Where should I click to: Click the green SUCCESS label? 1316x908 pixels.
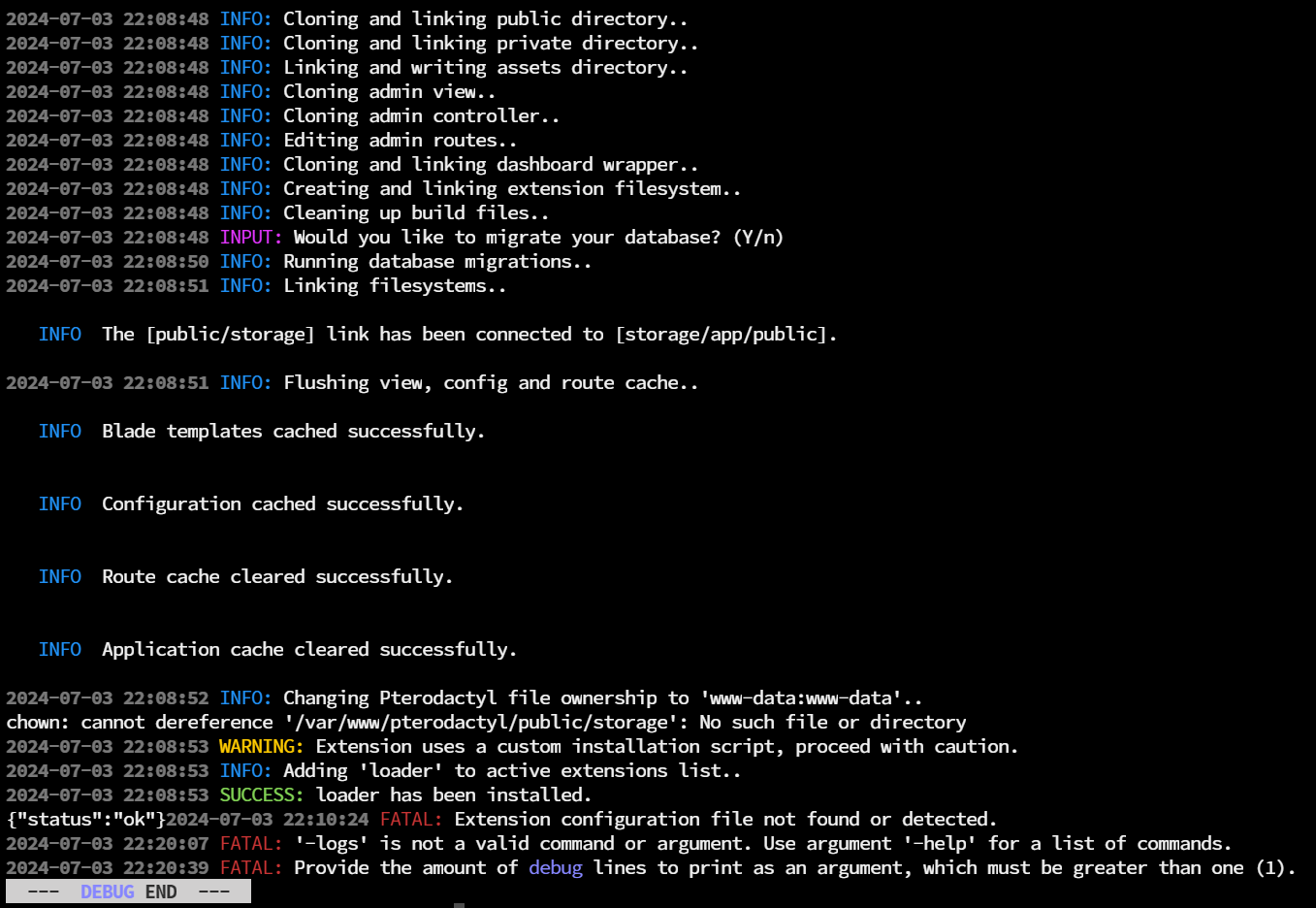click(x=262, y=794)
